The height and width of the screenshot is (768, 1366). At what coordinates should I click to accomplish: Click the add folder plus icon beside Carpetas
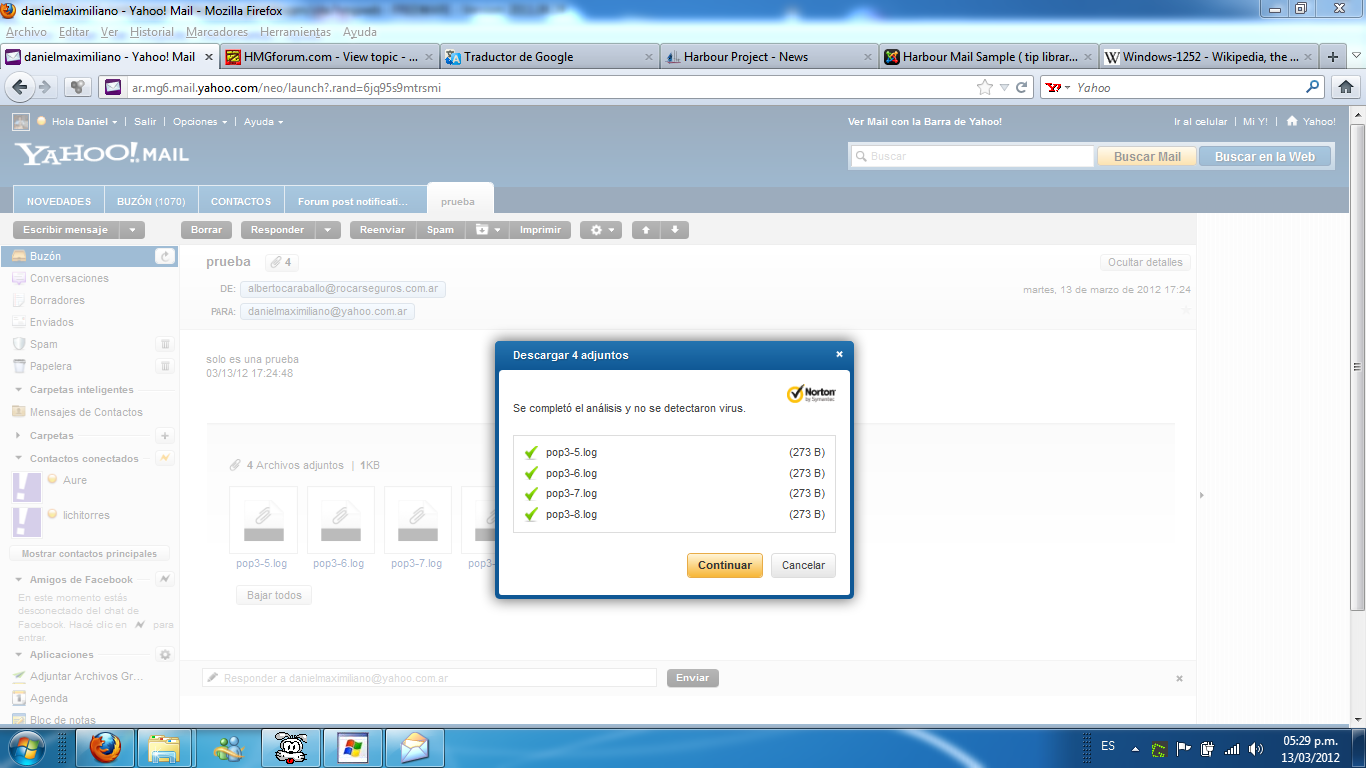(x=165, y=436)
